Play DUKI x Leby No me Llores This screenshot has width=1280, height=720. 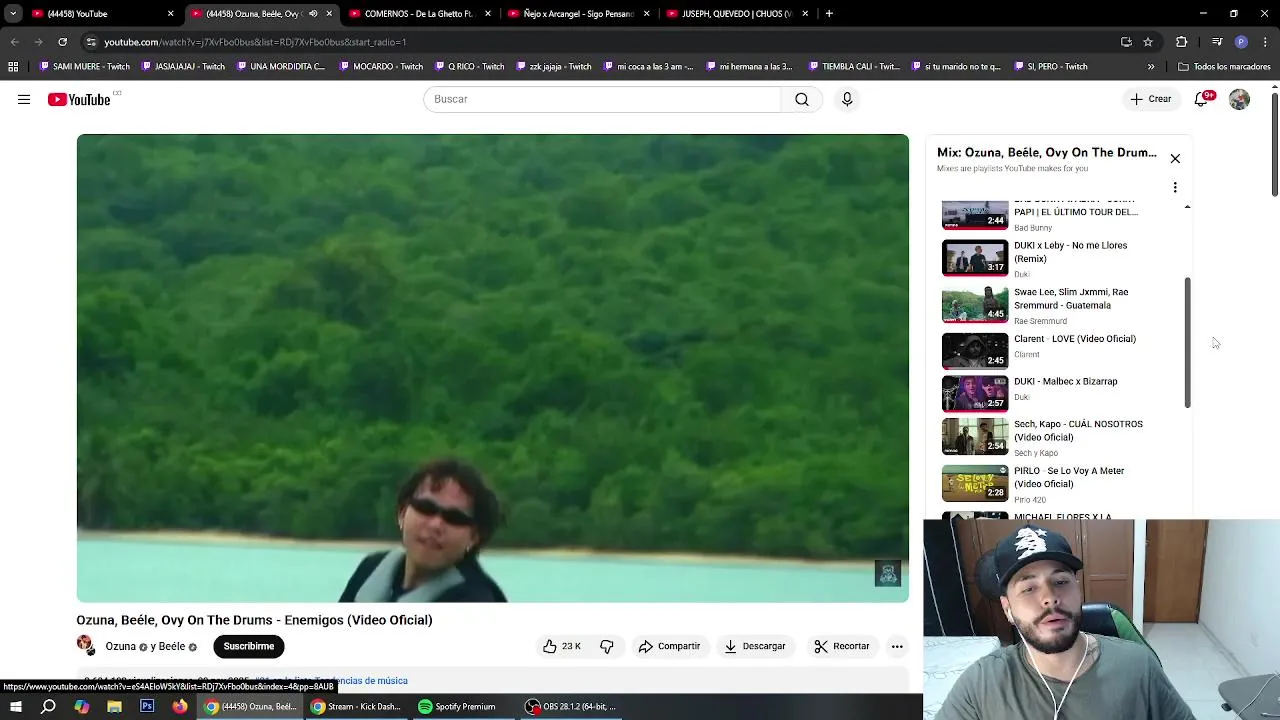(x=1065, y=258)
